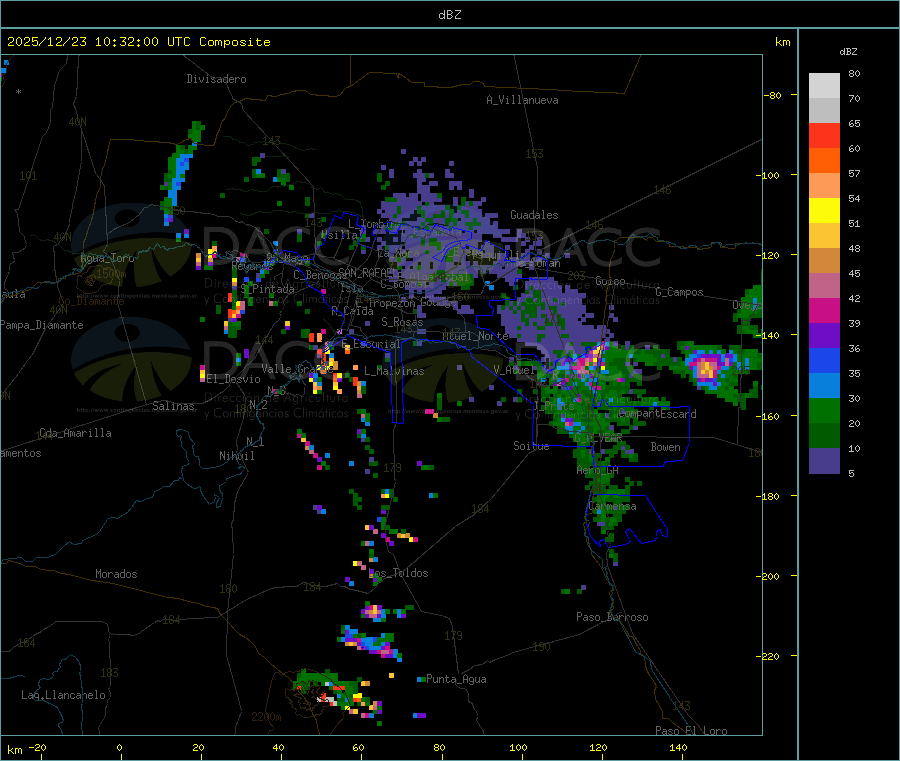
Task: Click the 5 dBZ purple legend swatch
Action: (x=824, y=461)
